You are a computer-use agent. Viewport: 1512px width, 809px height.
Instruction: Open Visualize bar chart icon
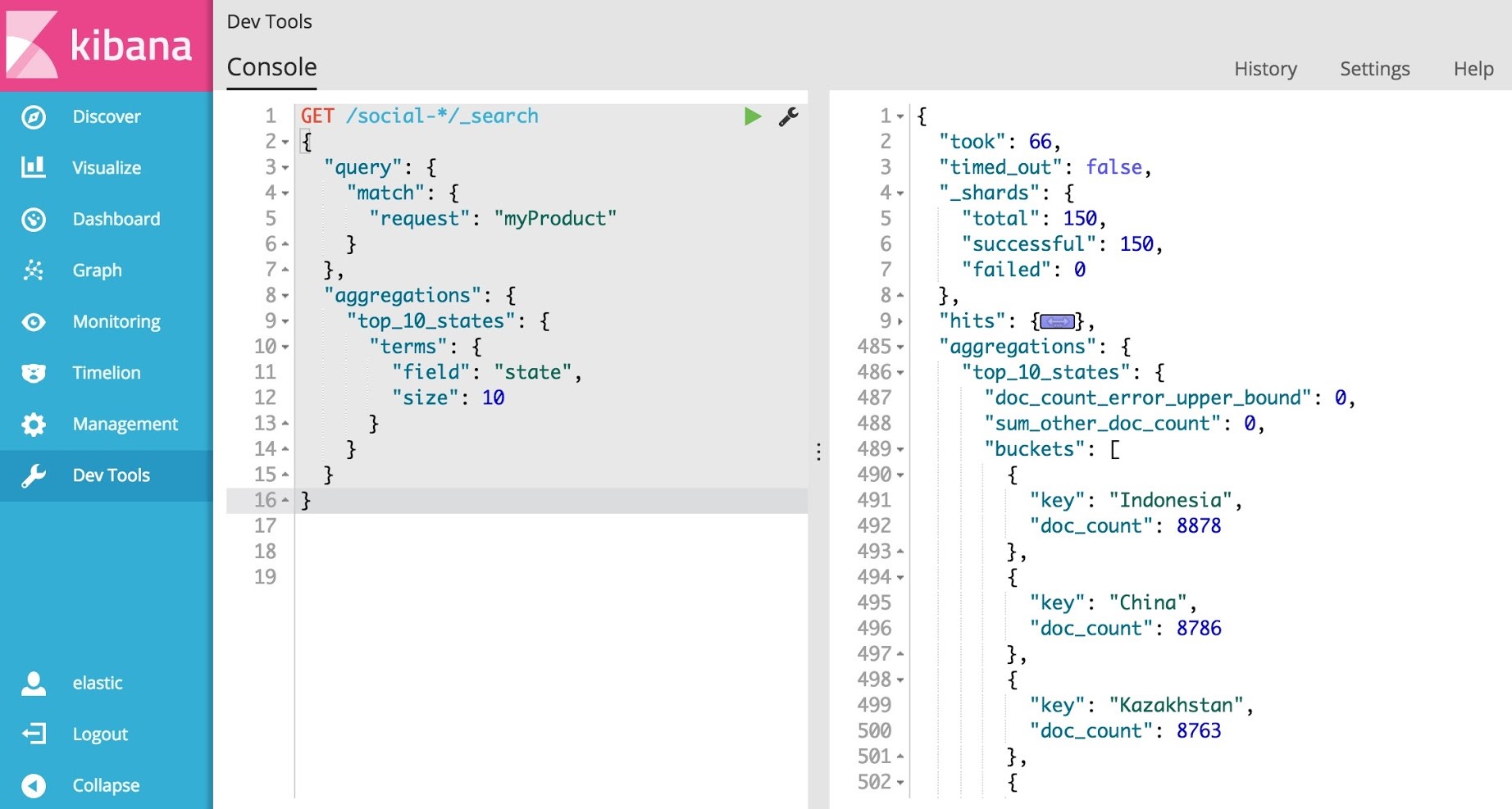34,167
